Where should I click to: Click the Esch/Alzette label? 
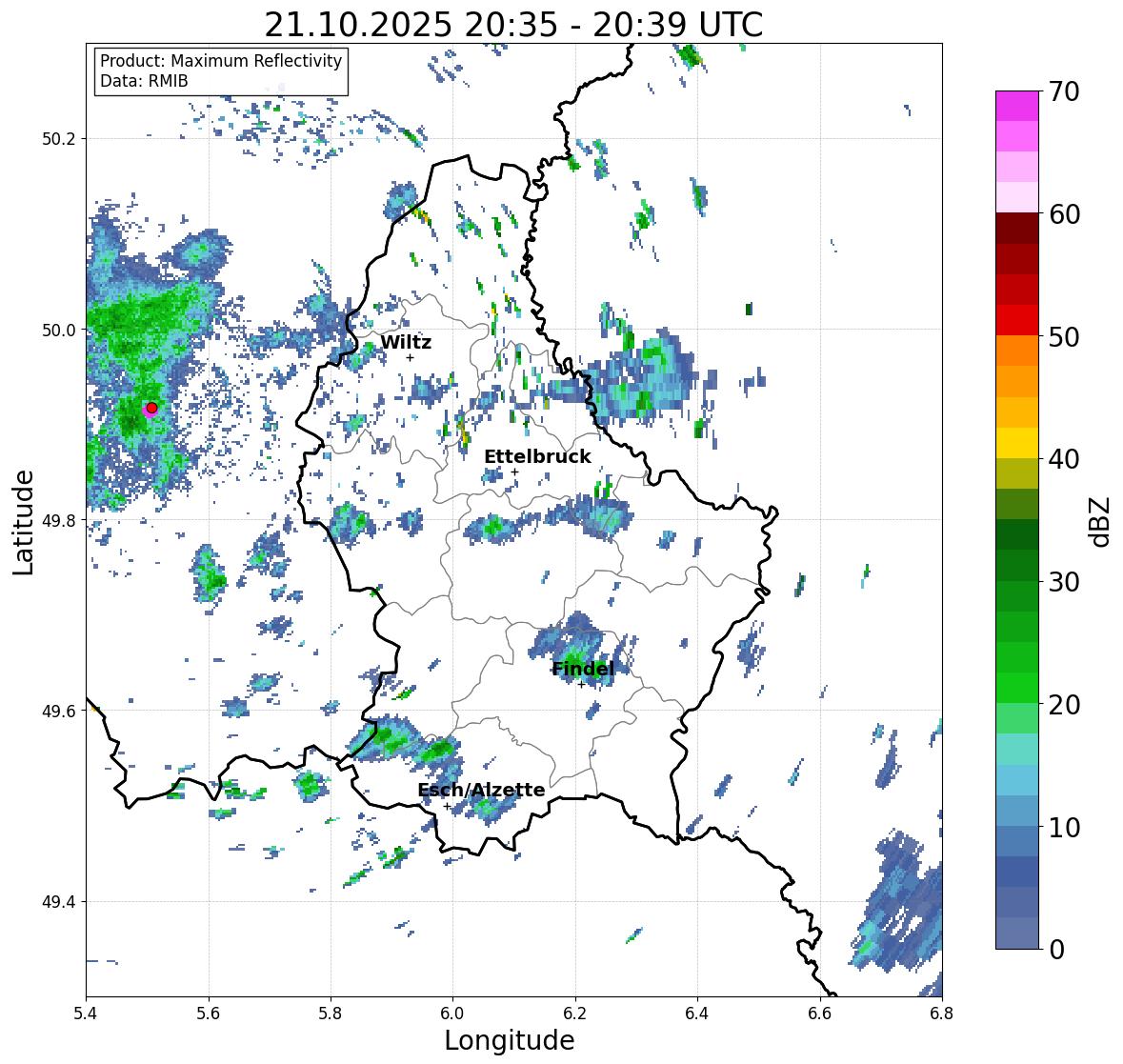click(481, 790)
